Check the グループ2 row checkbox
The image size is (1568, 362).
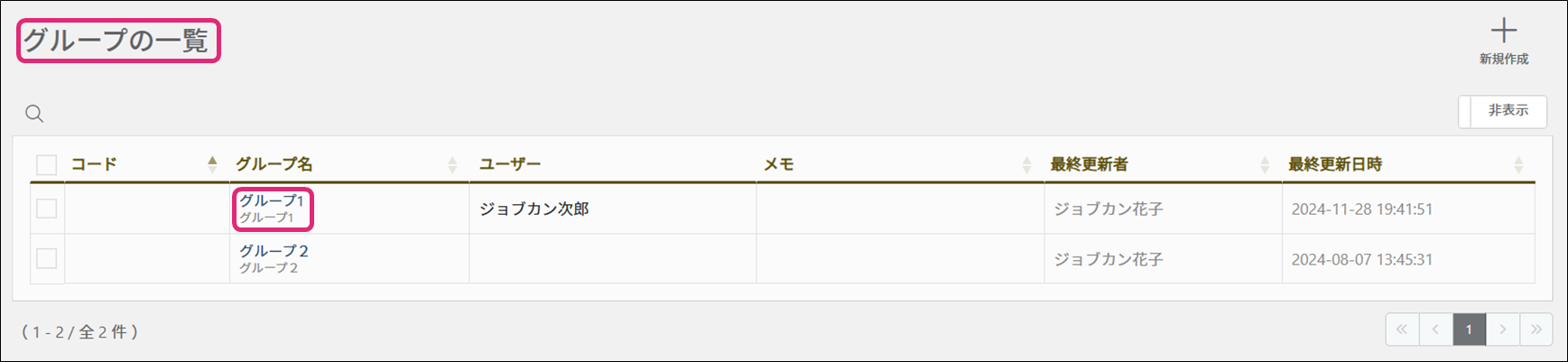[x=46, y=258]
